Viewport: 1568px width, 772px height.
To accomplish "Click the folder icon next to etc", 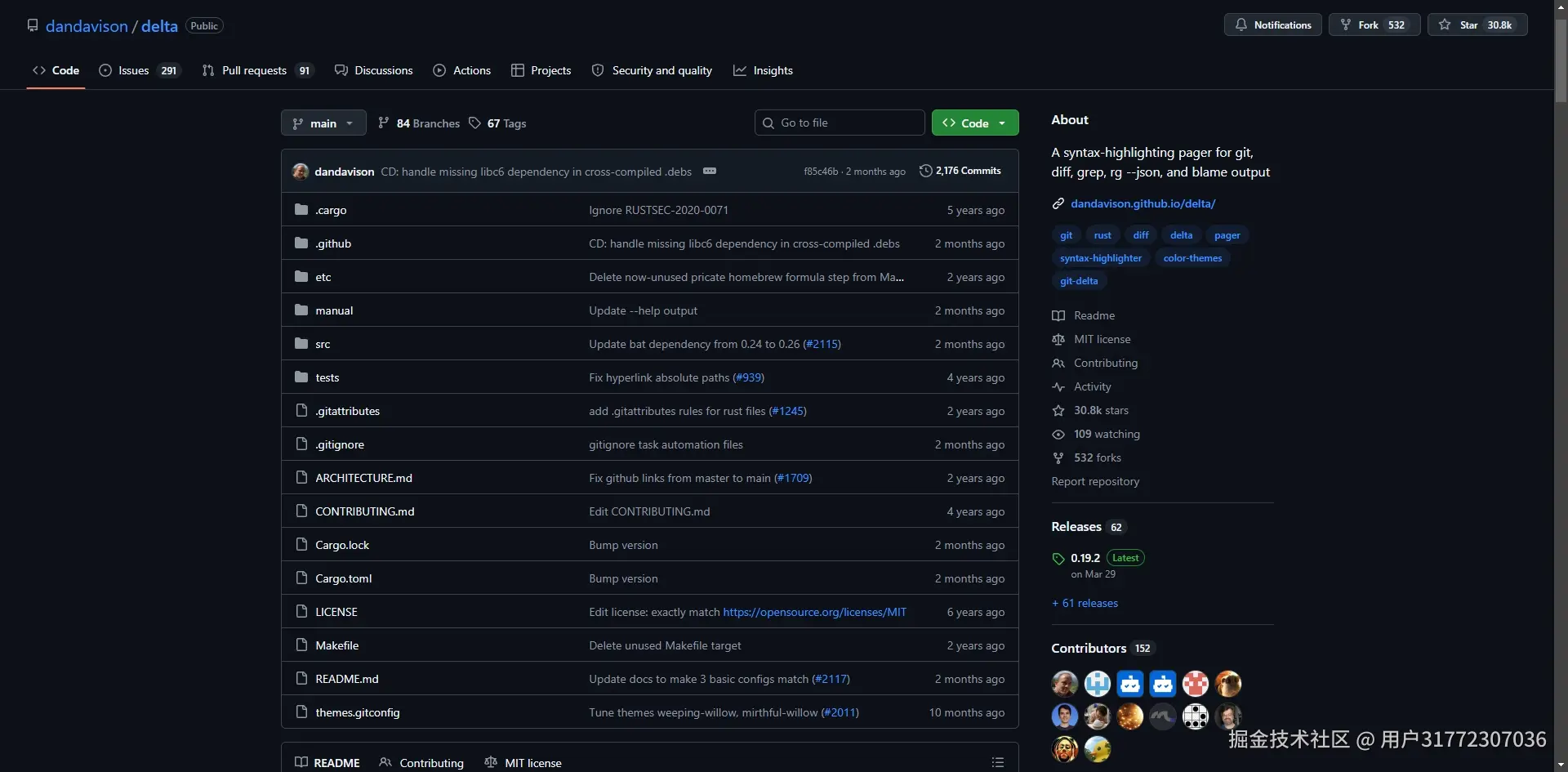I will click(301, 277).
